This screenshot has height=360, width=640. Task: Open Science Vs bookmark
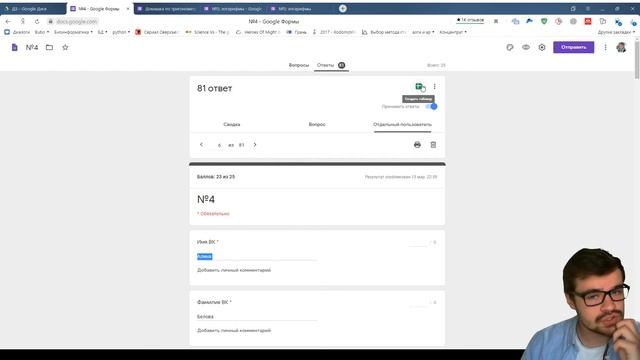(x=207, y=32)
